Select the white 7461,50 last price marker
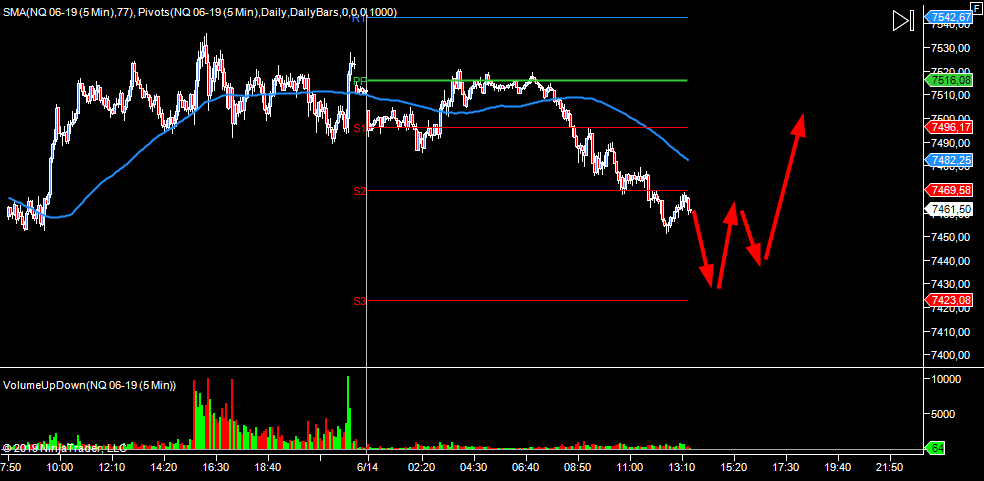Viewport: 984px width, 481px height. (949, 209)
